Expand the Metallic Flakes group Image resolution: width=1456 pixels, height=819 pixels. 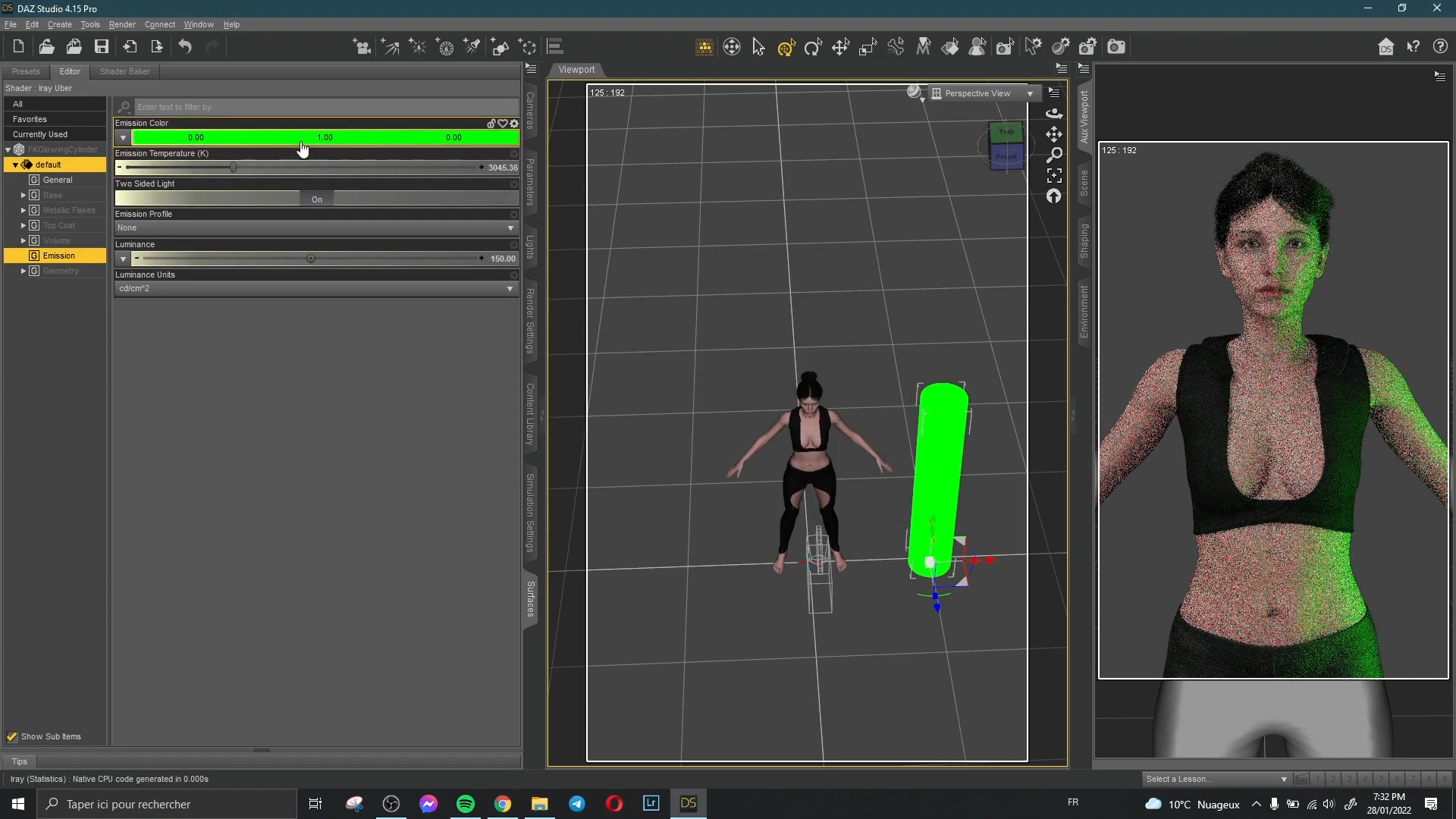point(23,210)
